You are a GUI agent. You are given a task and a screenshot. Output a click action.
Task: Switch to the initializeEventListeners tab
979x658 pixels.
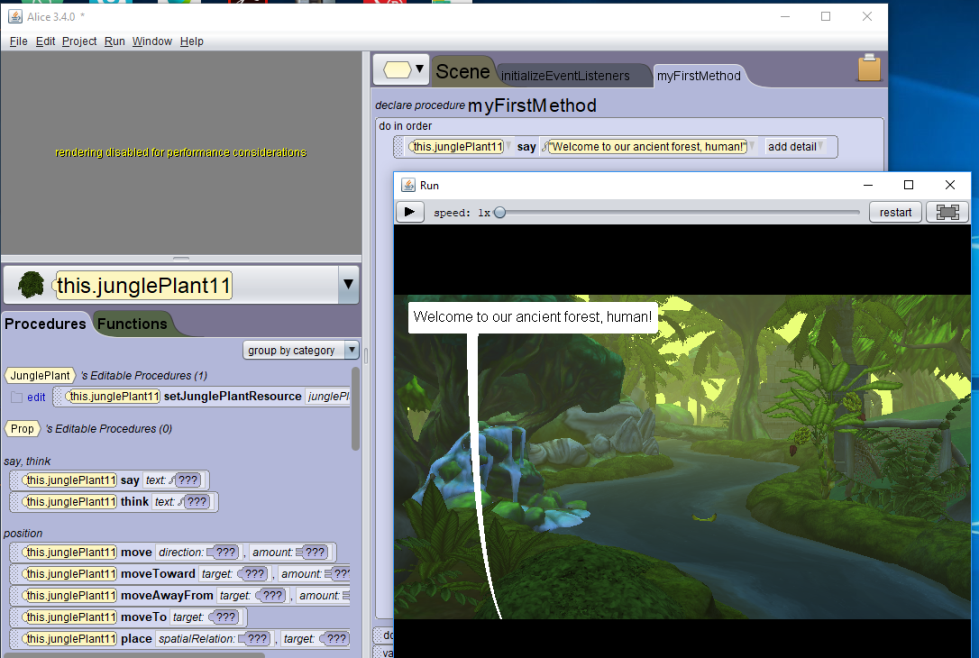click(x=565, y=76)
